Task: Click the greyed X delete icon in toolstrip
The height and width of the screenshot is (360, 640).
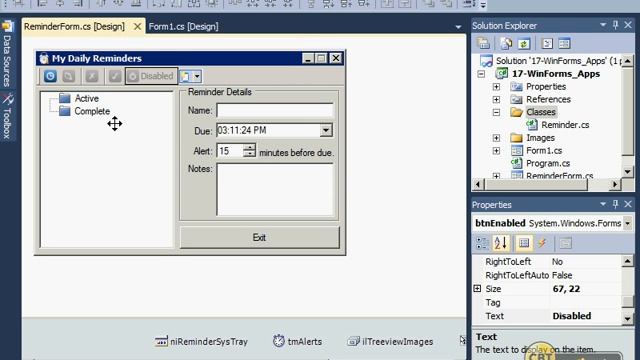Action: 92,76
